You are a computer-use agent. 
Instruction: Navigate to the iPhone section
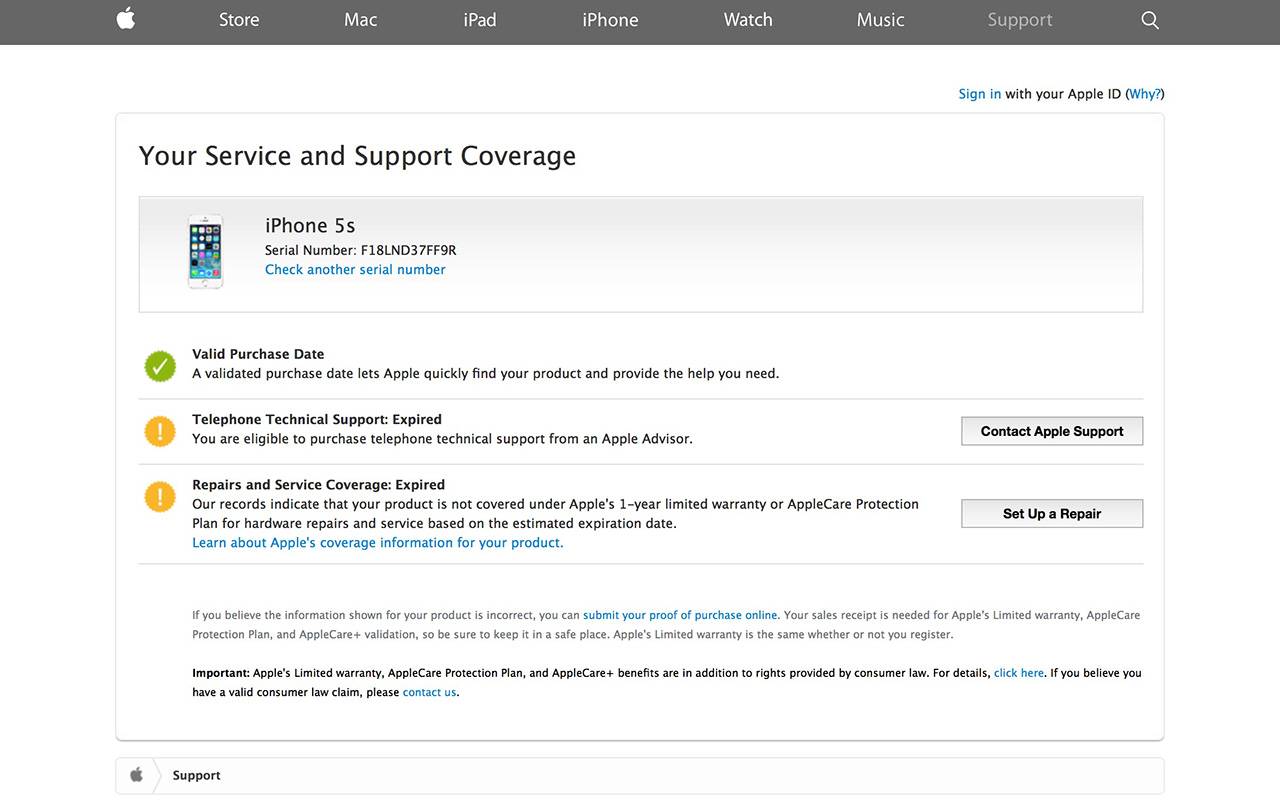coord(610,20)
